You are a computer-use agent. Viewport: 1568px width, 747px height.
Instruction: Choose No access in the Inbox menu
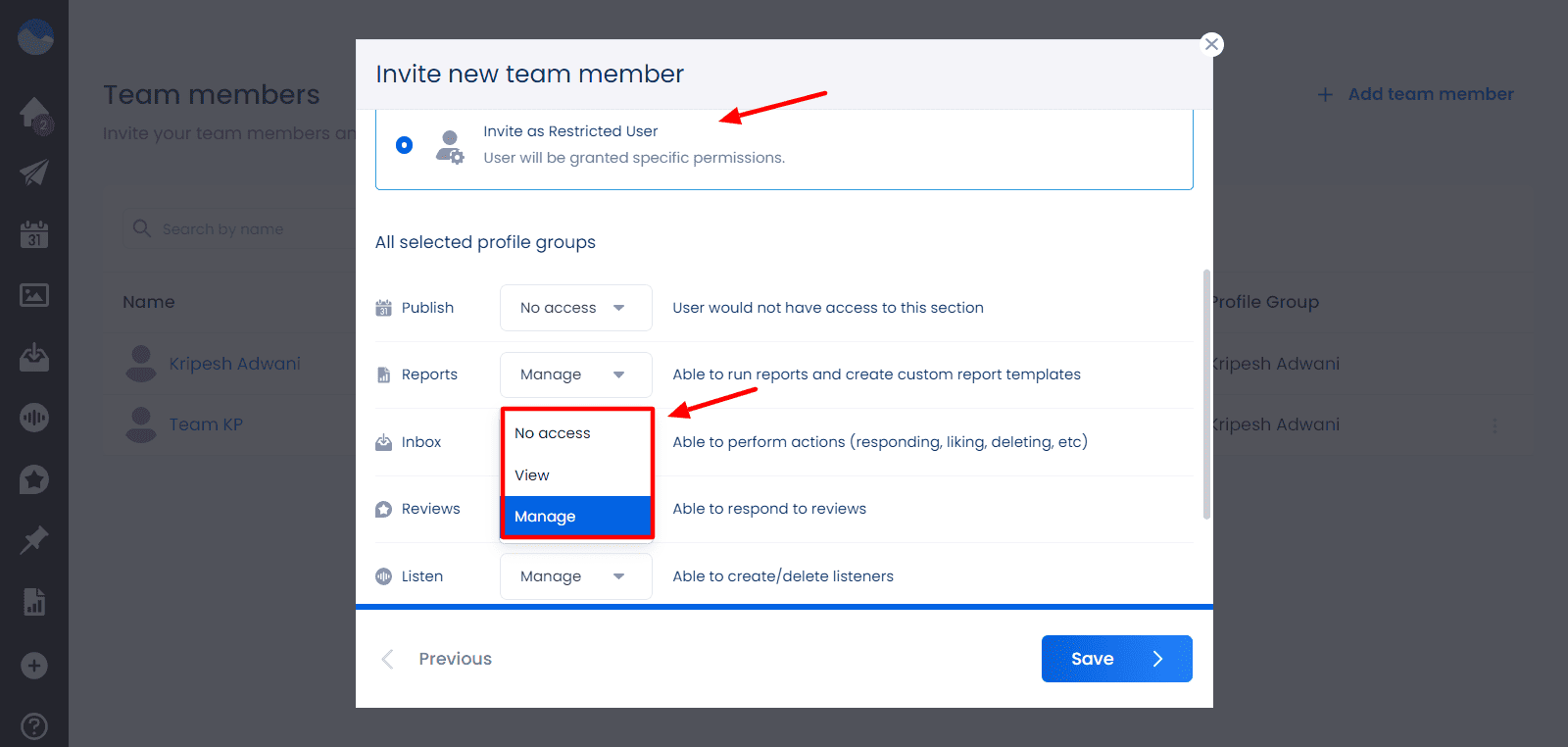pyautogui.click(x=553, y=433)
